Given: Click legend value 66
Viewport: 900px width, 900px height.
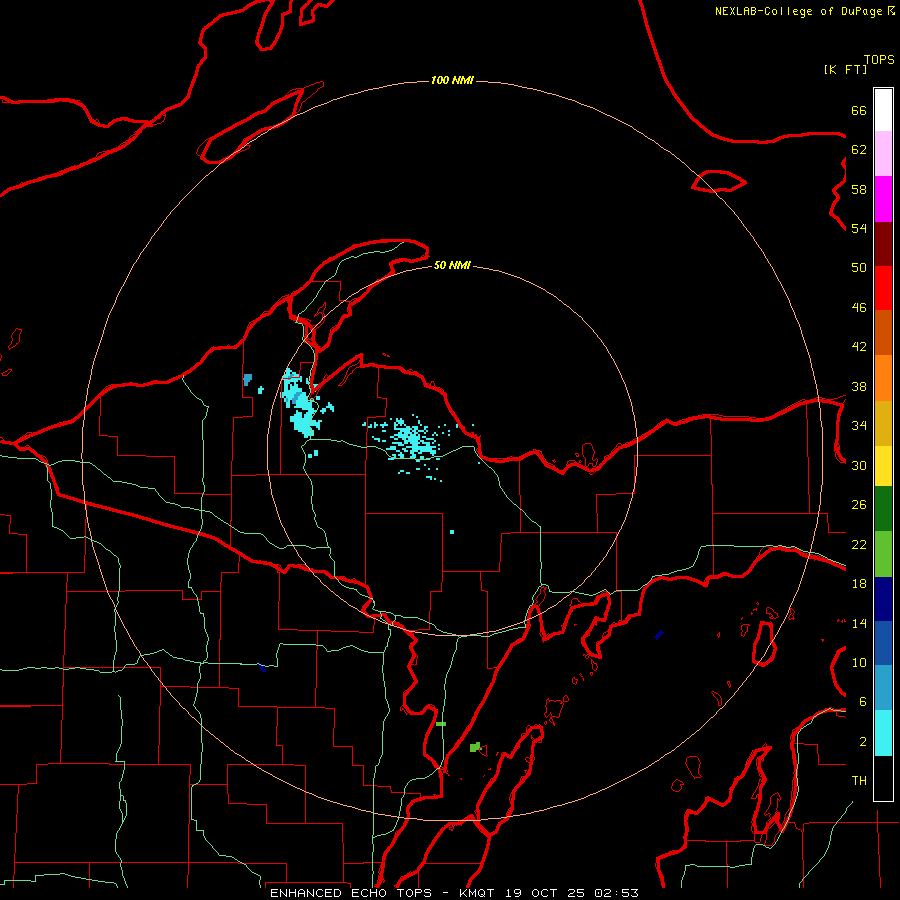Looking at the screenshot, I should click(859, 110).
